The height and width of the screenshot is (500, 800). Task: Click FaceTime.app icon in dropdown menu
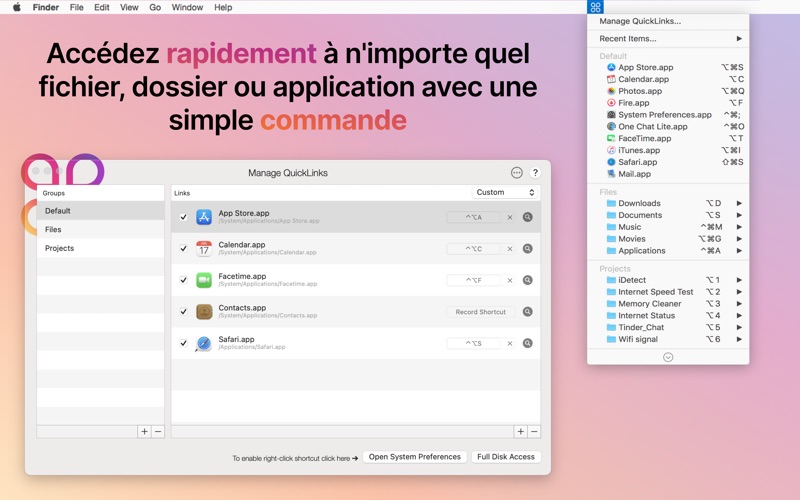[x=611, y=138]
